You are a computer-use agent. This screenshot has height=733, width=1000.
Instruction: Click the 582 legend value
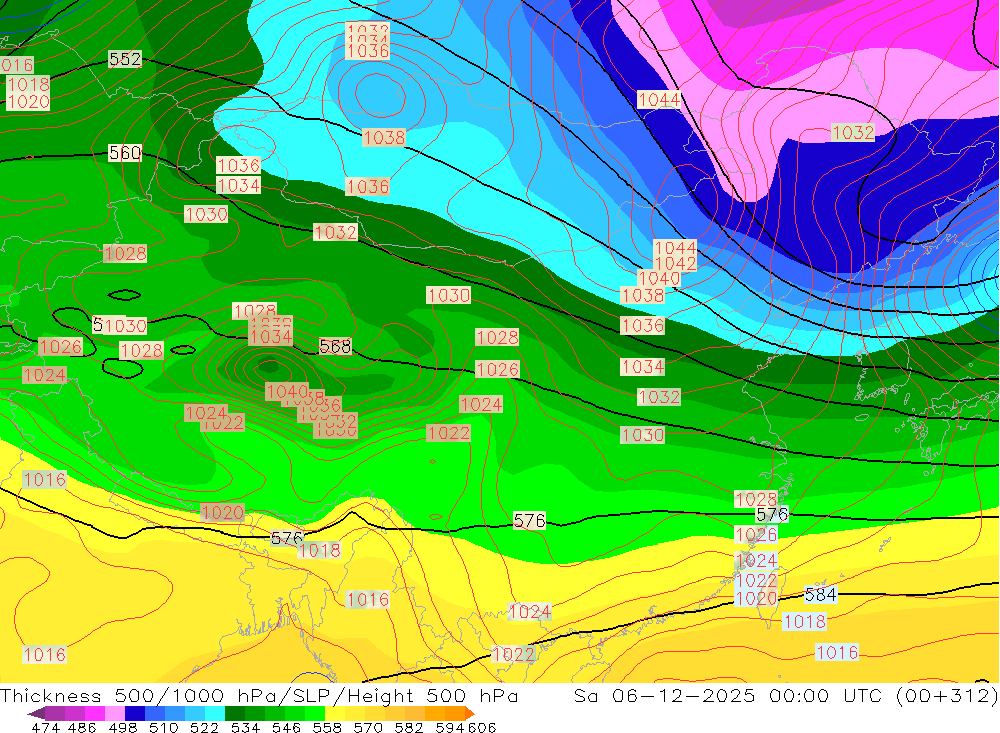408,727
